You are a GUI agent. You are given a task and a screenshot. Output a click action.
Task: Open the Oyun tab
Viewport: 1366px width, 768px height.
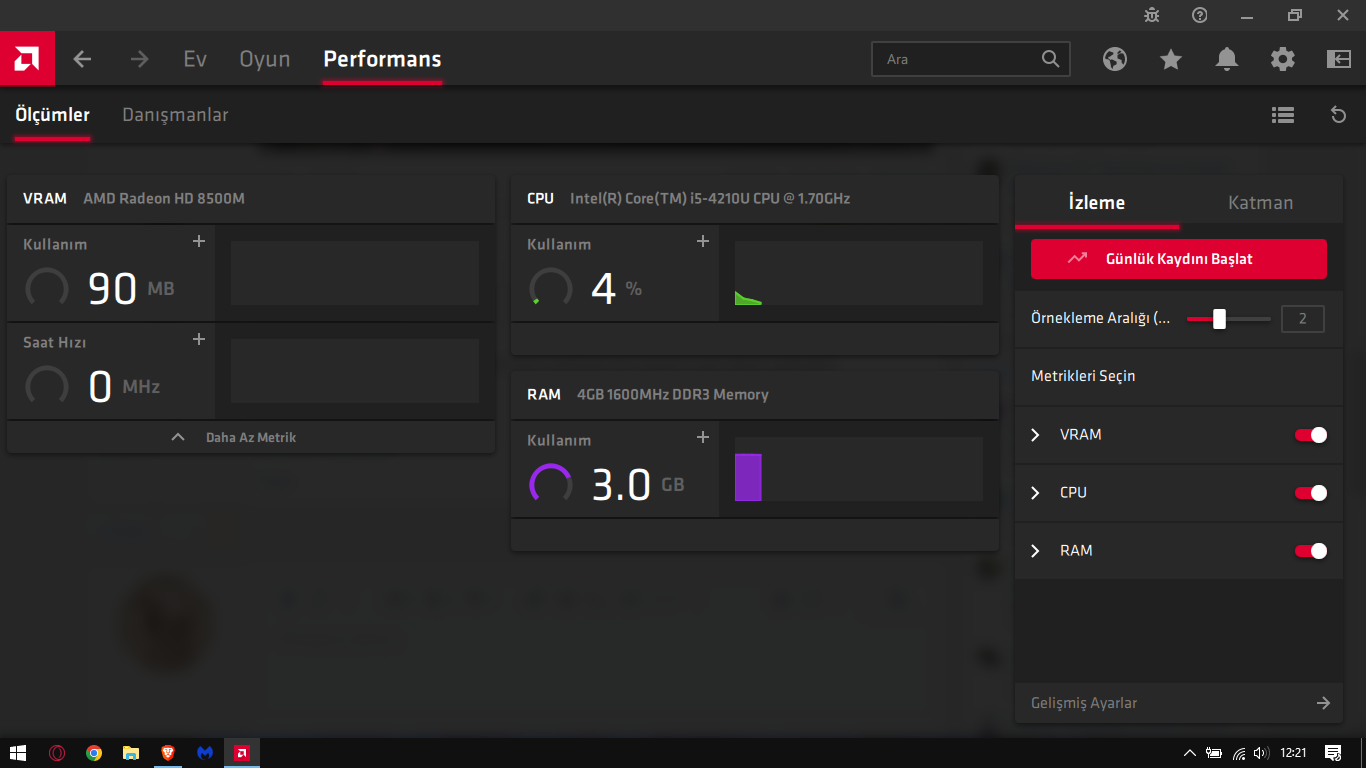pos(265,59)
